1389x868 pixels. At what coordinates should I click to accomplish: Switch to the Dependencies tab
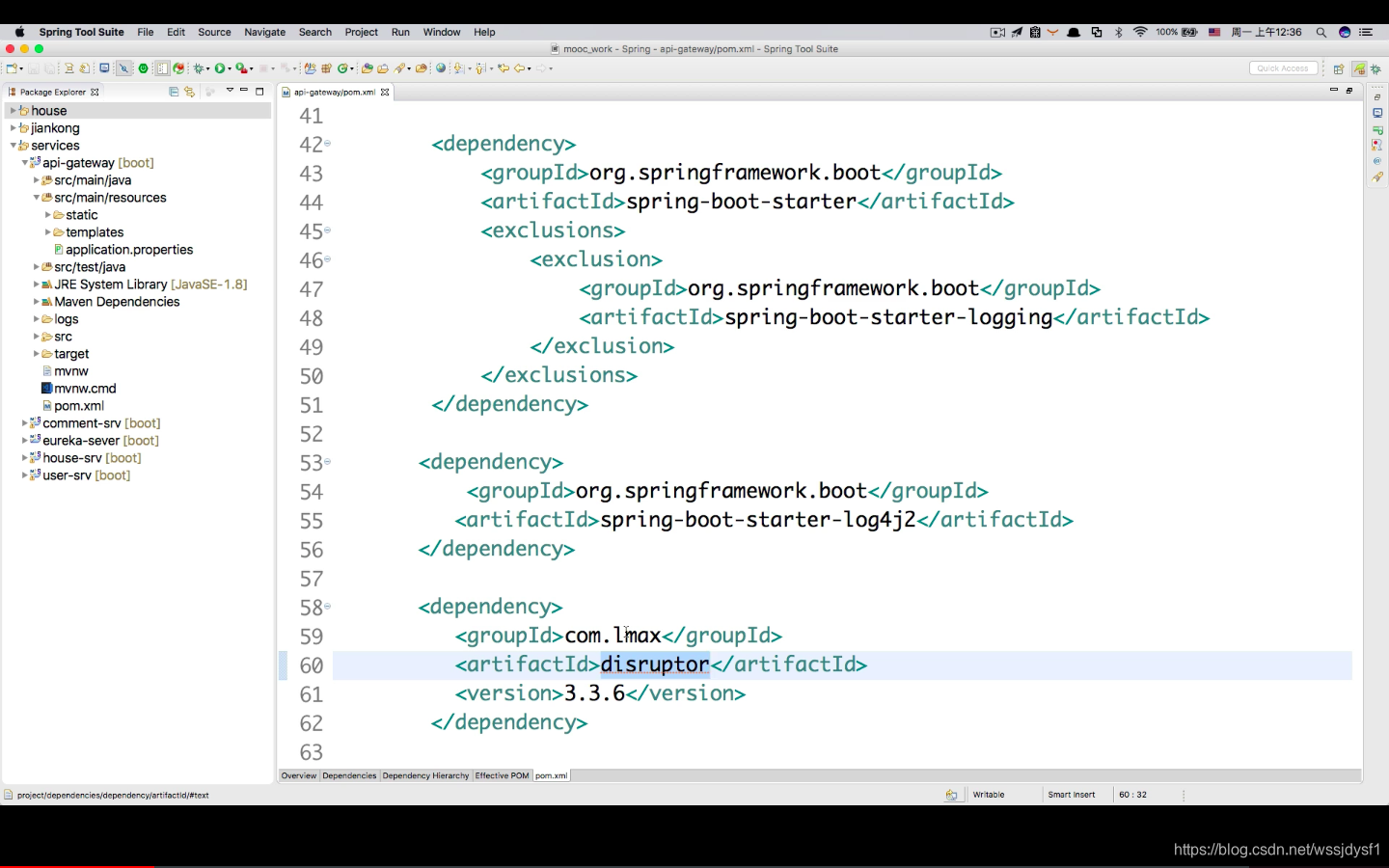349,775
